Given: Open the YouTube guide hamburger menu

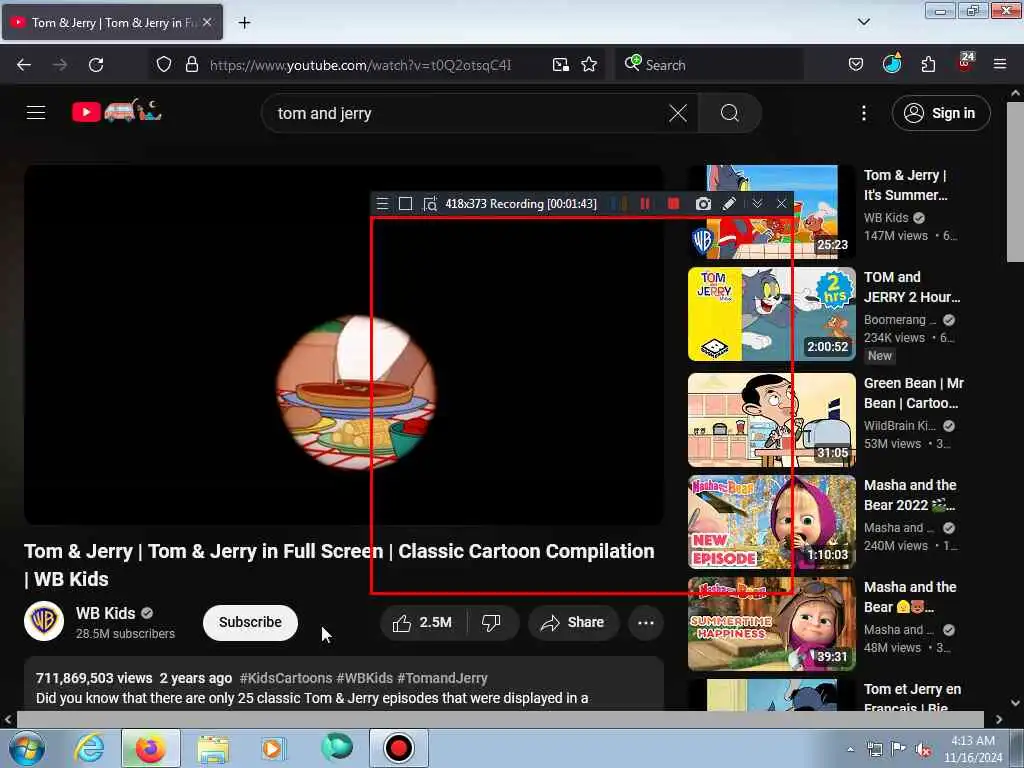Looking at the screenshot, I should pyautogui.click(x=36, y=113).
